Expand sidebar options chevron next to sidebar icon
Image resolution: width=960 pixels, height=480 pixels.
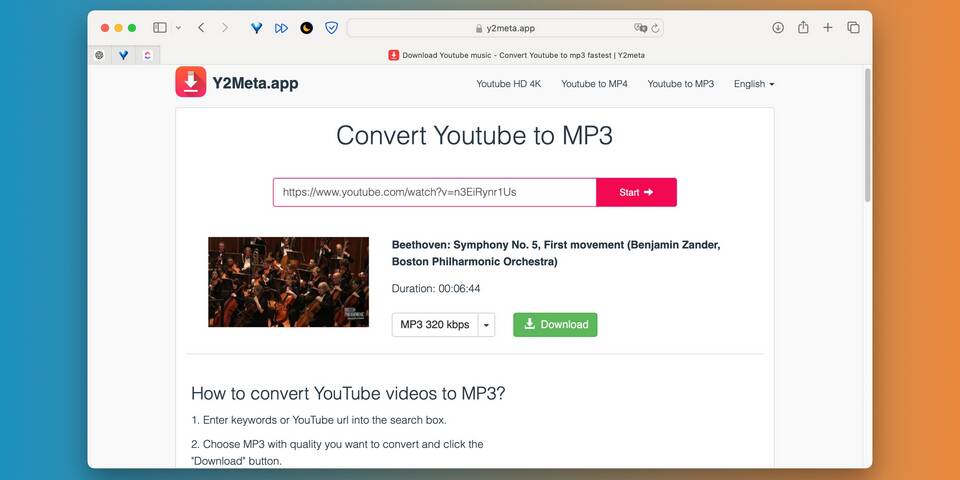point(178,28)
